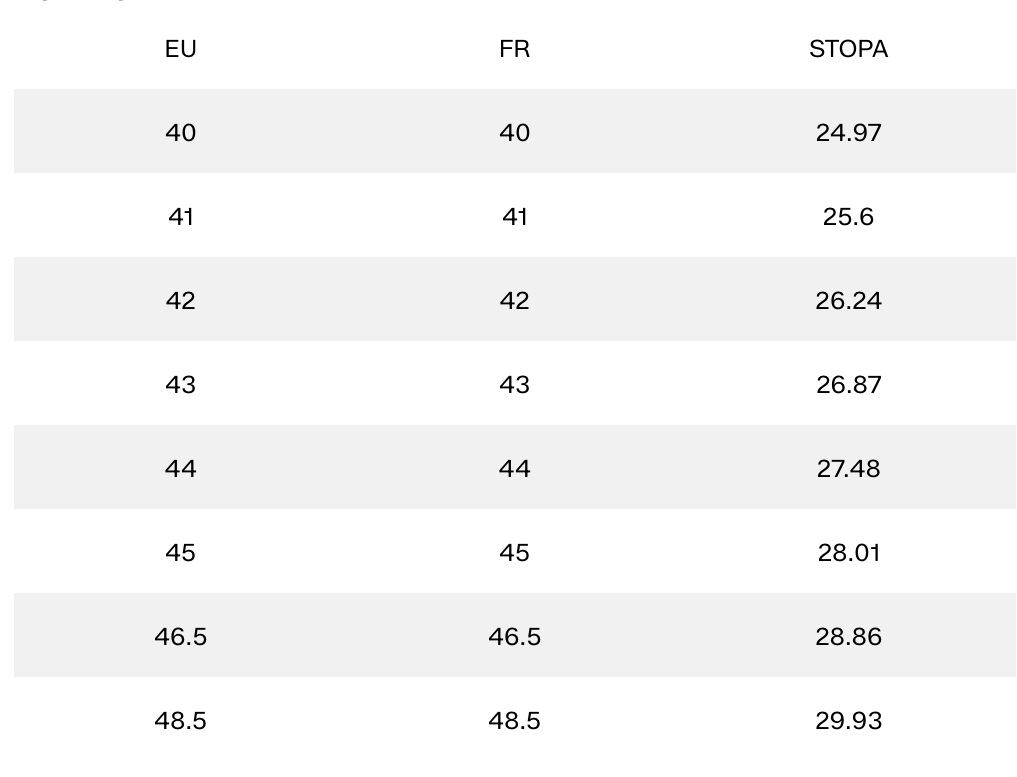Select FR size 48.5 cell
The height and width of the screenshot is (777, 1017).
[514, 720]
